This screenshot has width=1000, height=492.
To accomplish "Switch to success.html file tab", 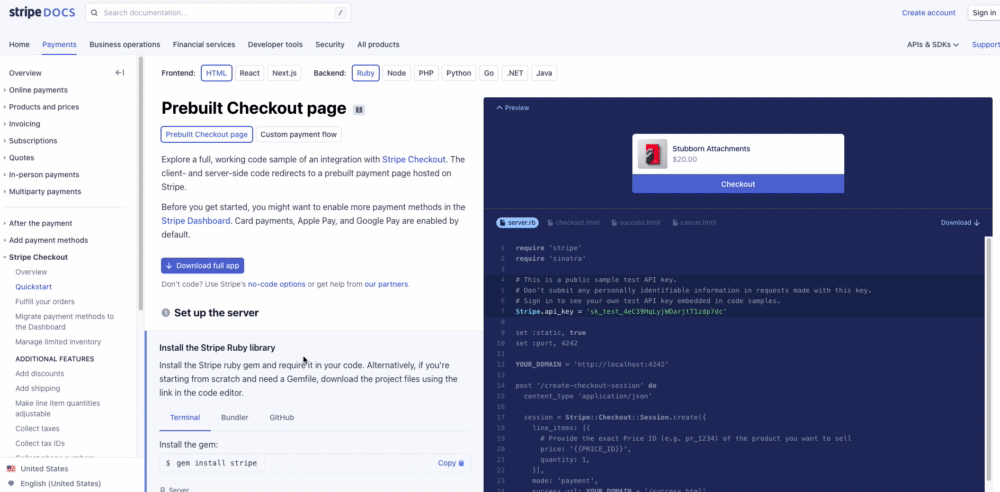I will pos(635,223).
